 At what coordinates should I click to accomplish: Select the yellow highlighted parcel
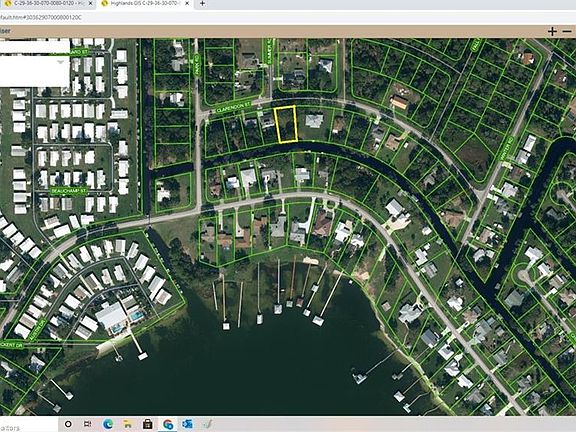click(286, 124)
